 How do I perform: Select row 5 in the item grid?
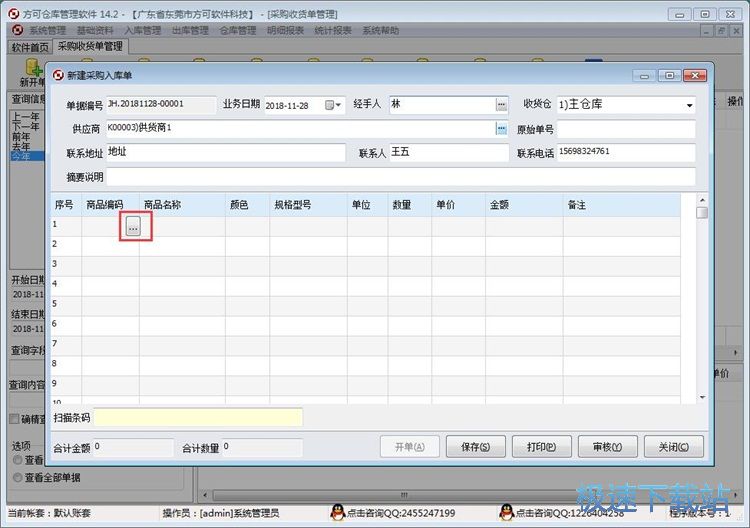(x=365, y=306)
